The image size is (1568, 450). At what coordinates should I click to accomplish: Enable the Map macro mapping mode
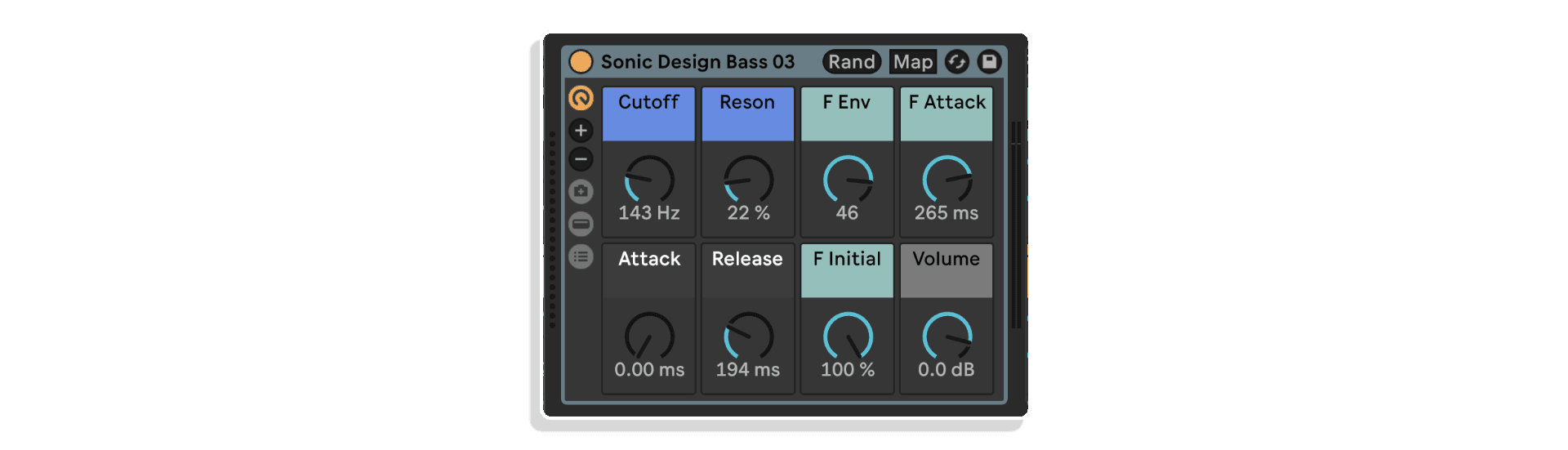pyautogui.click(x=913, y=61)
